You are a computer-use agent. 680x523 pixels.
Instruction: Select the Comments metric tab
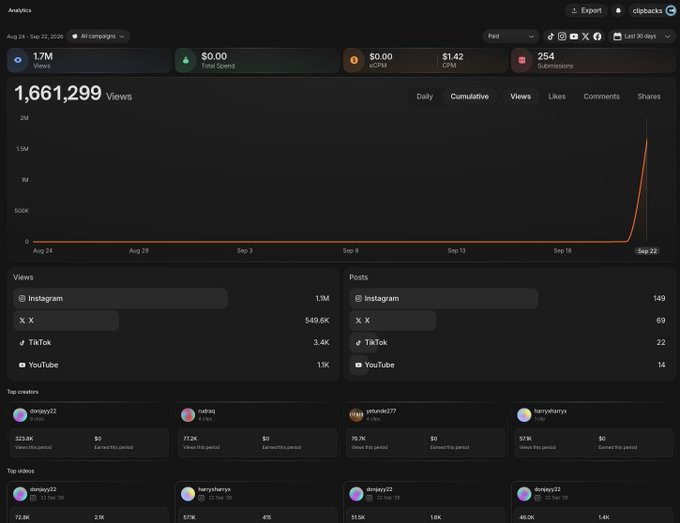point(601,96)
